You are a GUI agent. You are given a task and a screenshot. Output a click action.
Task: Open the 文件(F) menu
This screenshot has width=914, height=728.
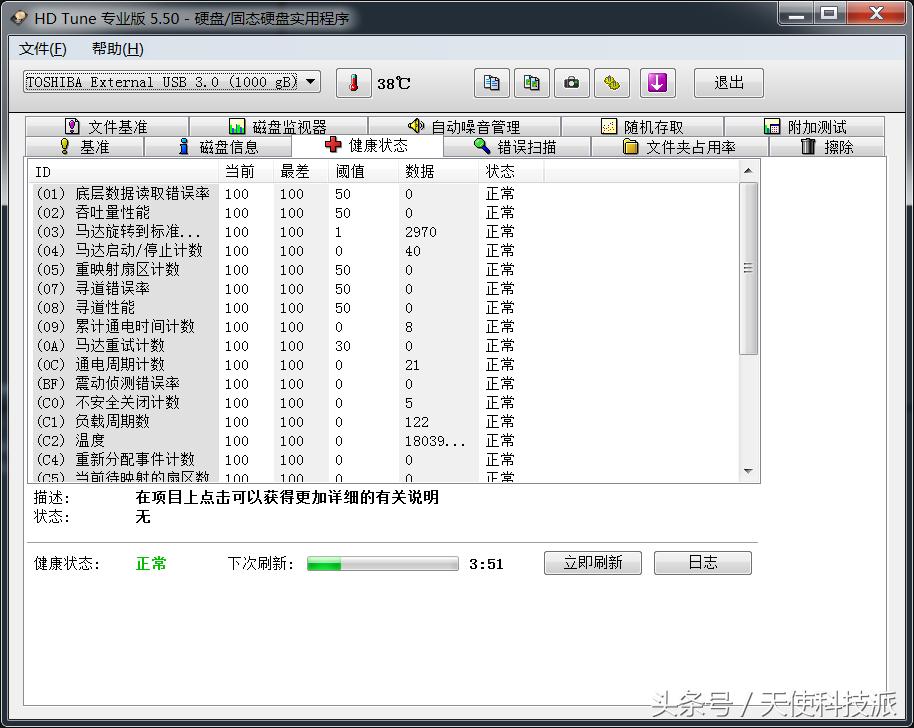[43, 49]
